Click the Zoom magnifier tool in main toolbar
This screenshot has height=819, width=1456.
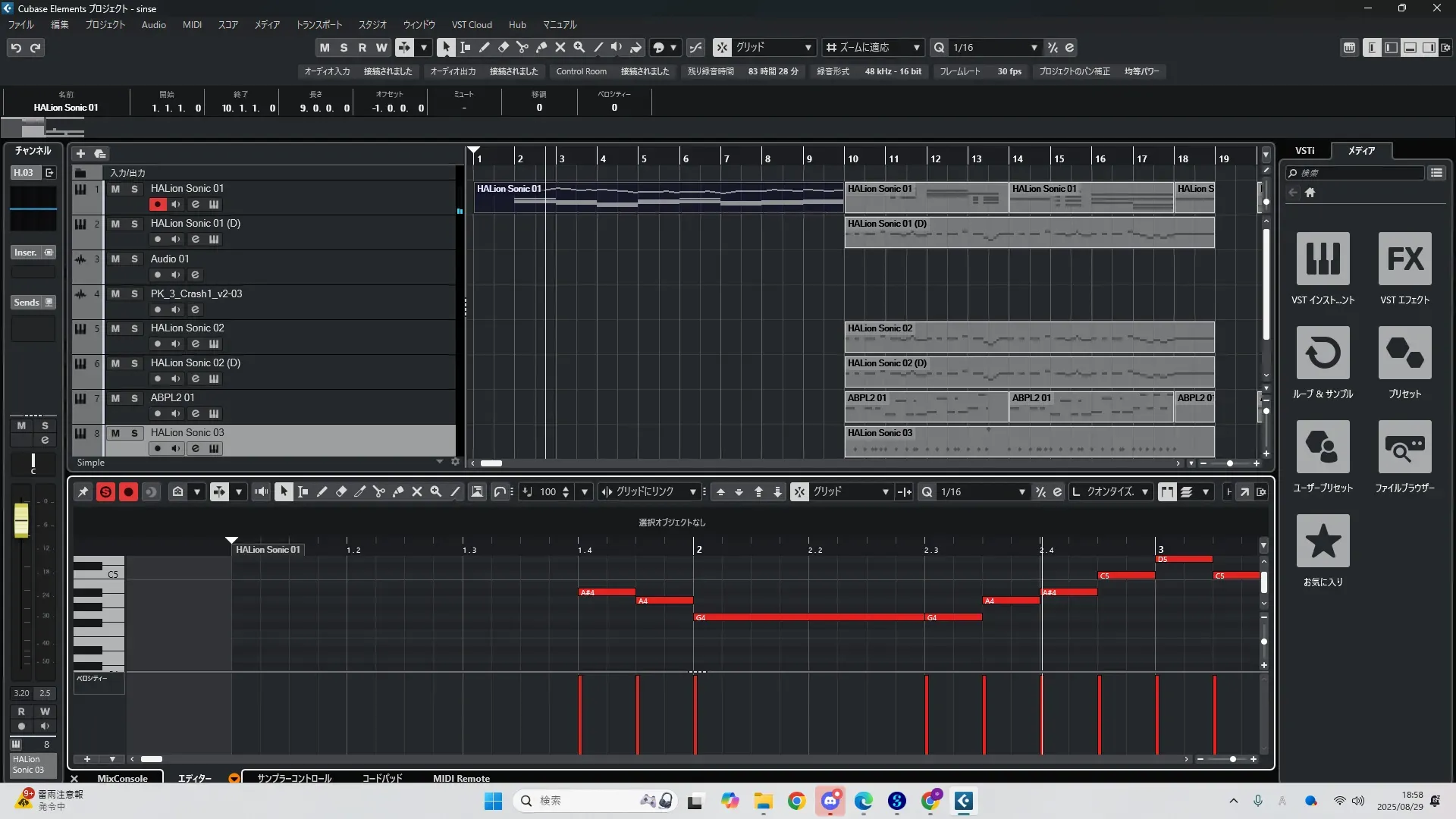click(x=579, y=47)
